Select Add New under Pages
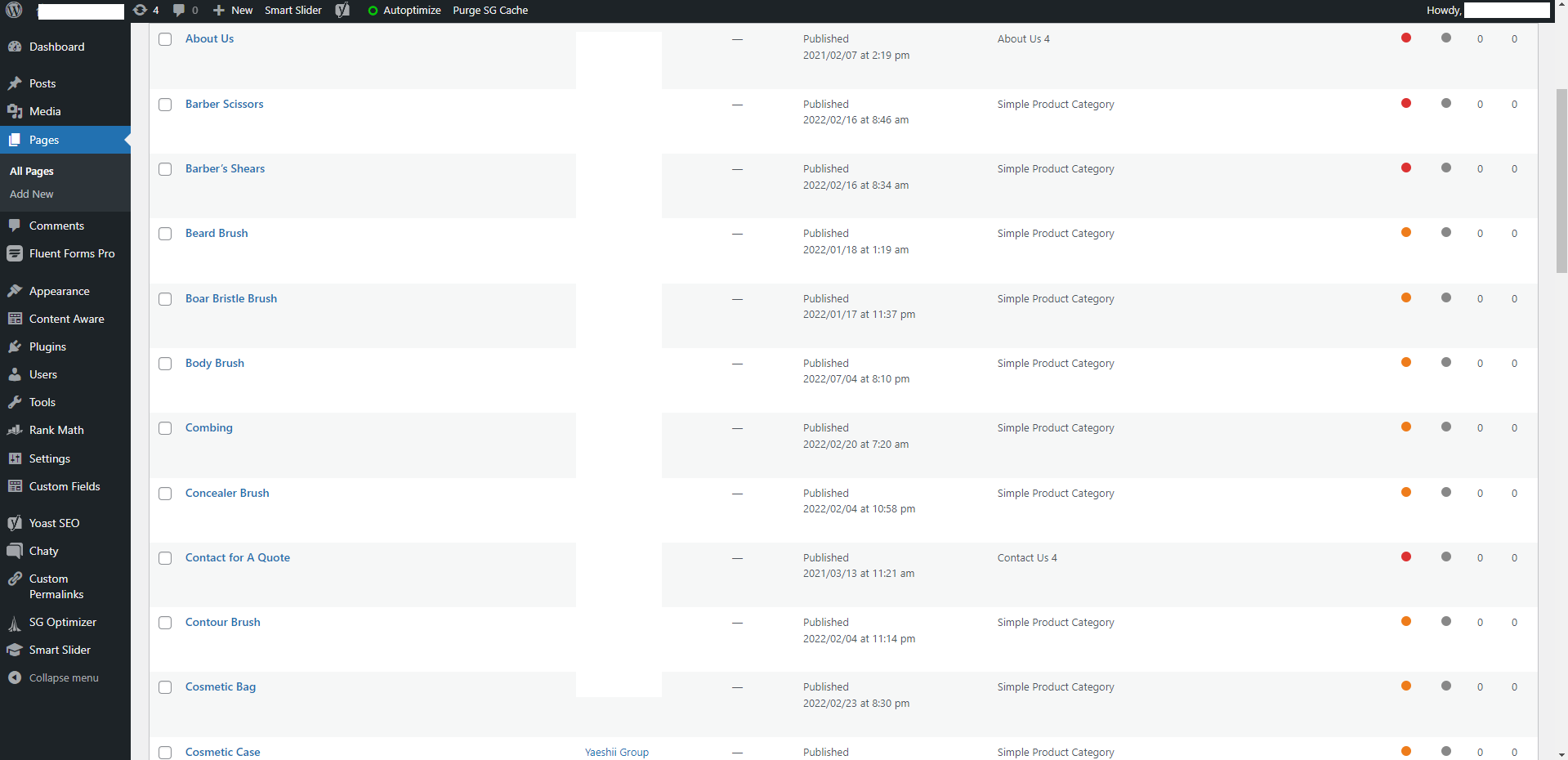Viewport: 1568px width, 760px height. tap(31, 194)
